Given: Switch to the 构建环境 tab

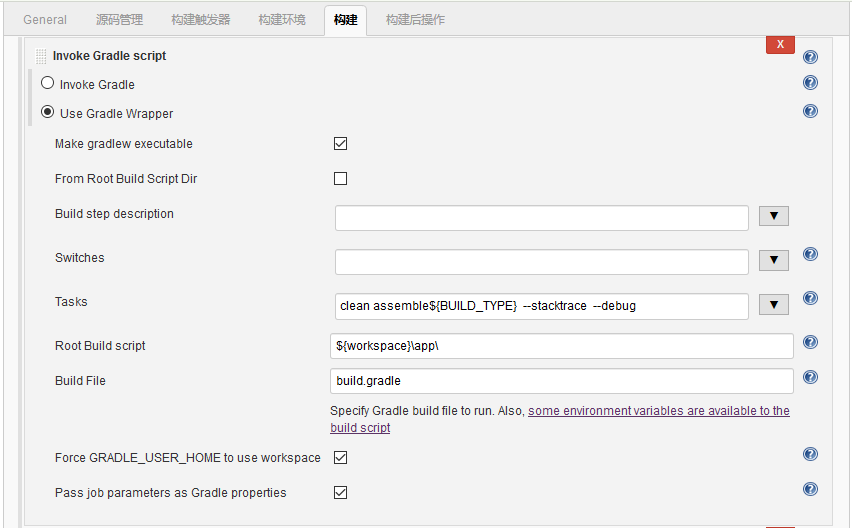Looking at the screenshot, I should click(282, 20).
